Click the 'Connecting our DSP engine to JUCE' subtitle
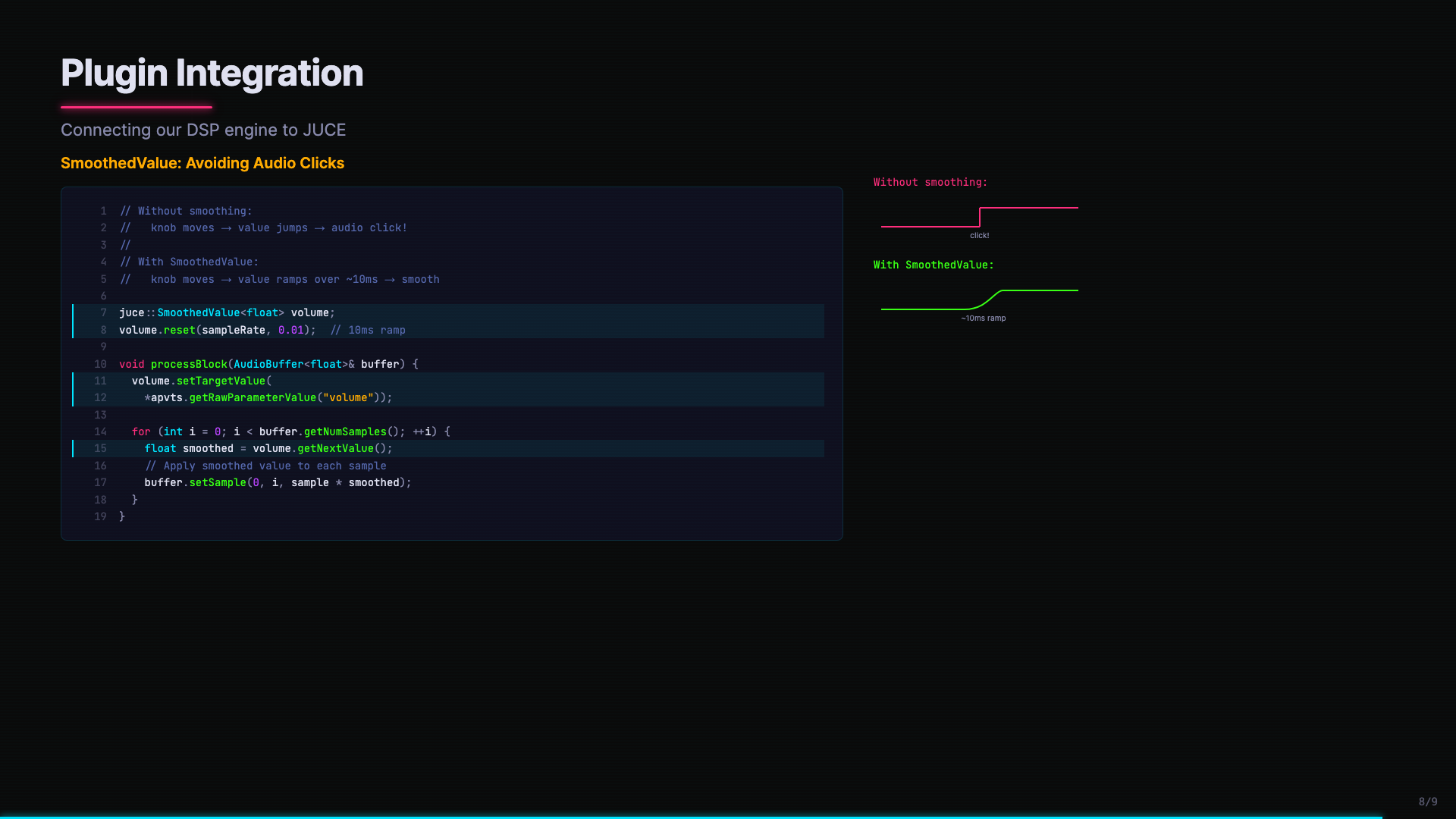 pos(203,130)
